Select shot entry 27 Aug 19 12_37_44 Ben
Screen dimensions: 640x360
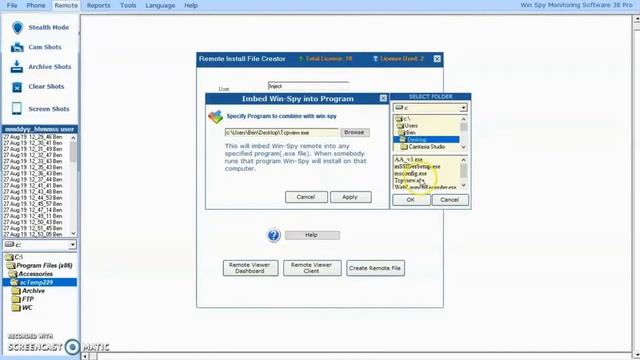33,180
